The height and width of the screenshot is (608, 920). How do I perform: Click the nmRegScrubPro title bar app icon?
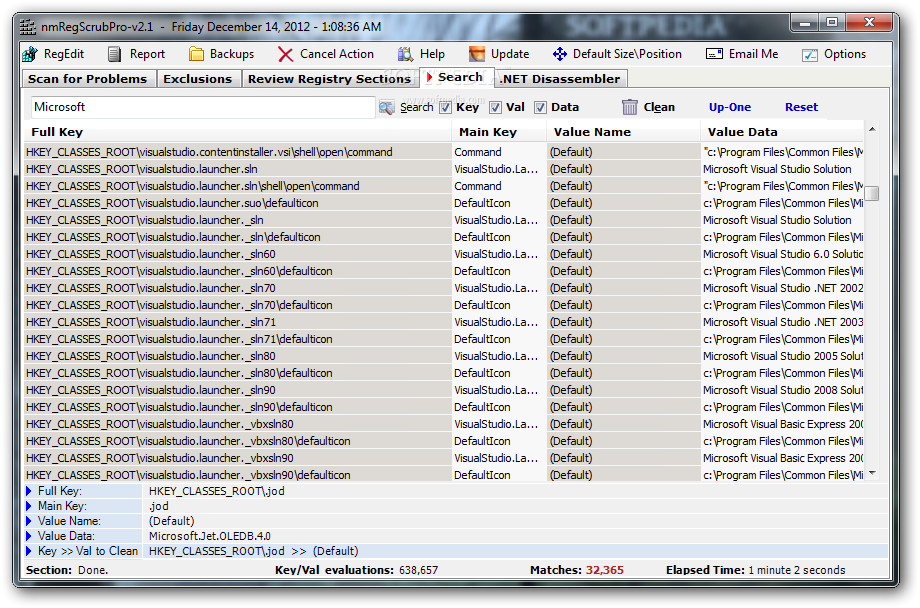click(28, 27)
